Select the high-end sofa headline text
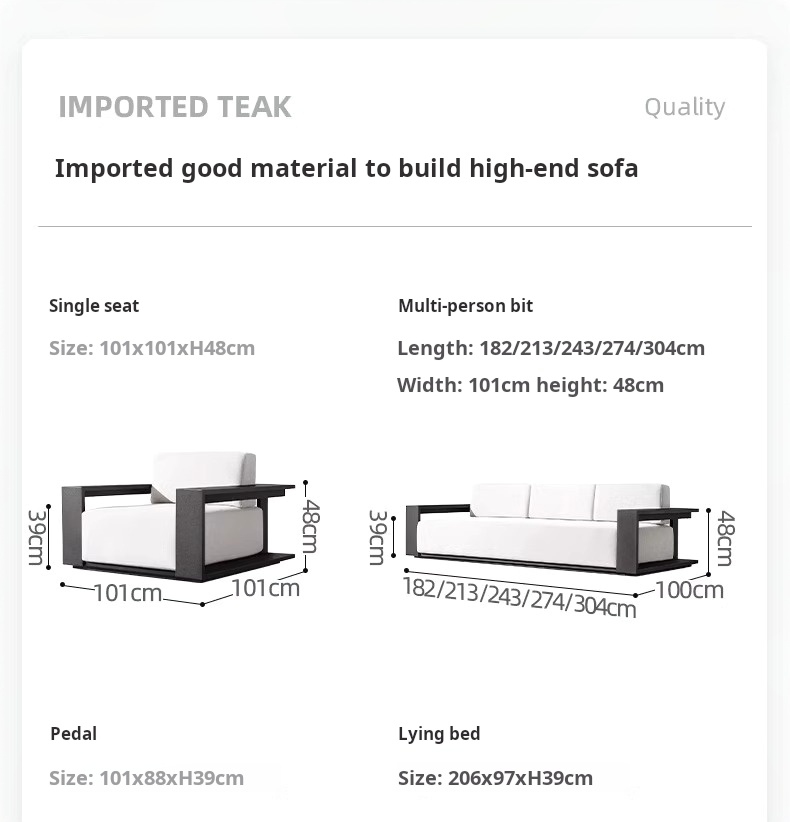 (x=347, y=169)
